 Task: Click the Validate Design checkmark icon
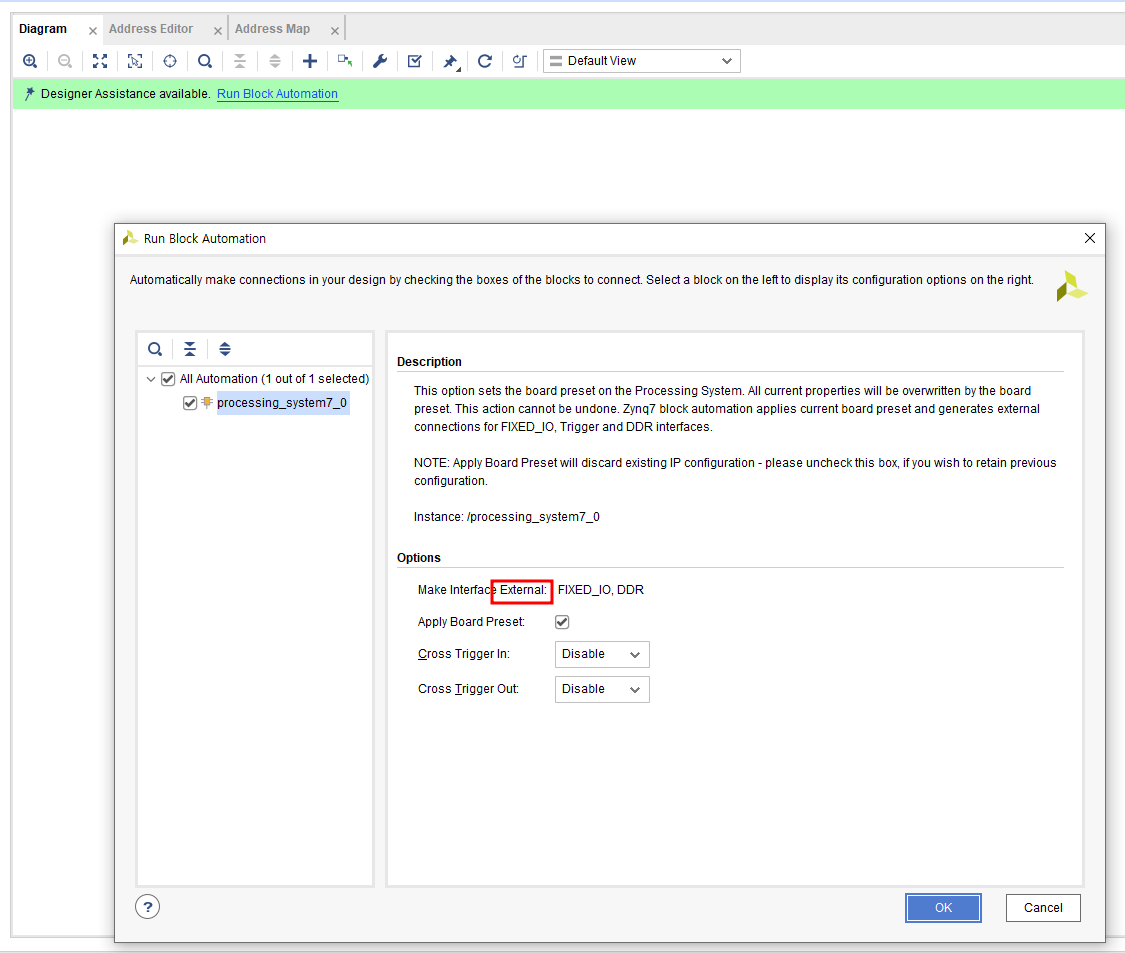coord(415,61)
